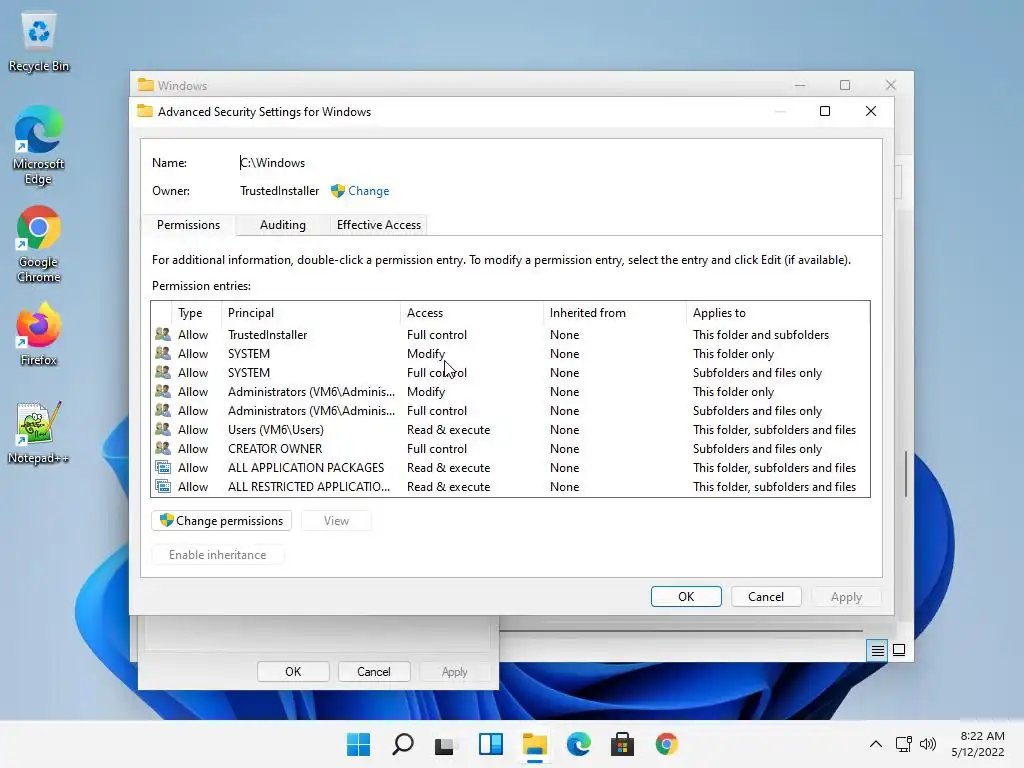Viewport: 1024px width, 768px height.
Task: Click Cancel in the properties dialog behind
Action: (374, 671)
